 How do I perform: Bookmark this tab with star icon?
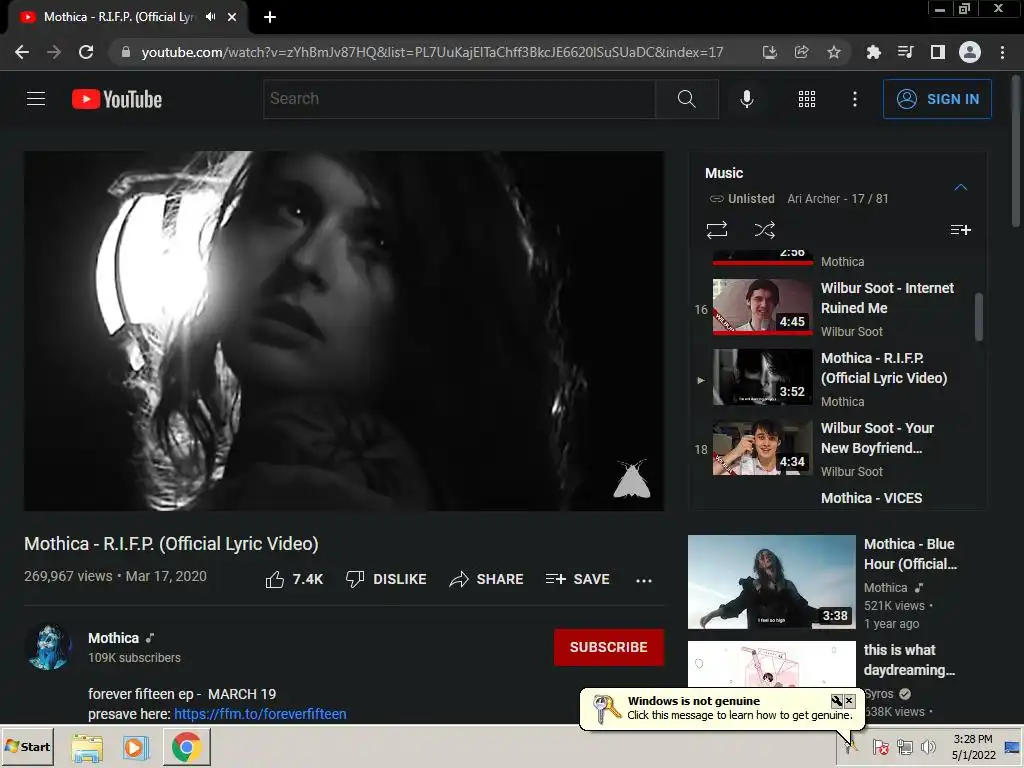click(833, 52)
